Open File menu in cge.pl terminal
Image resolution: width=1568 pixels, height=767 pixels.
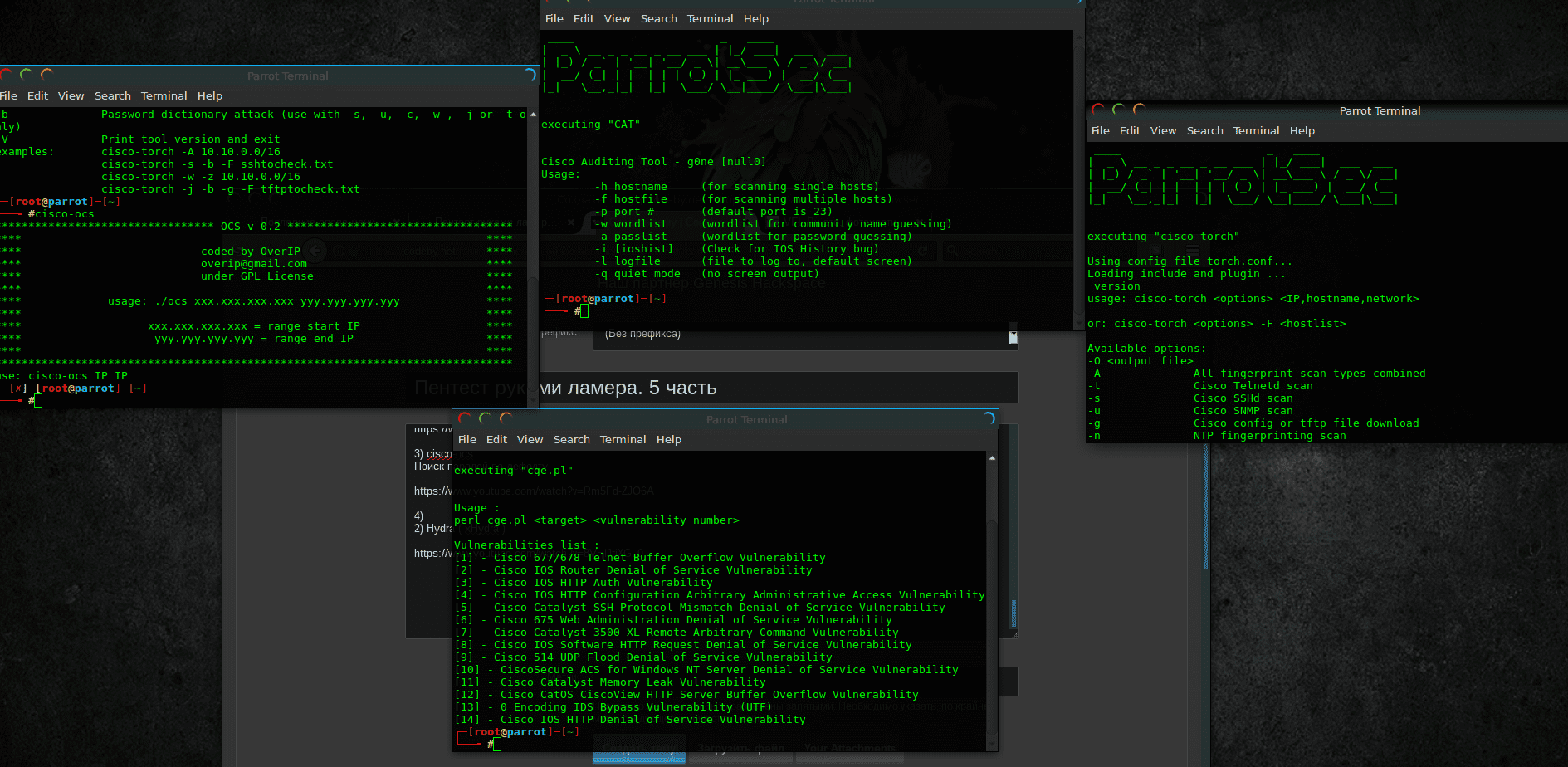point(467,440)
